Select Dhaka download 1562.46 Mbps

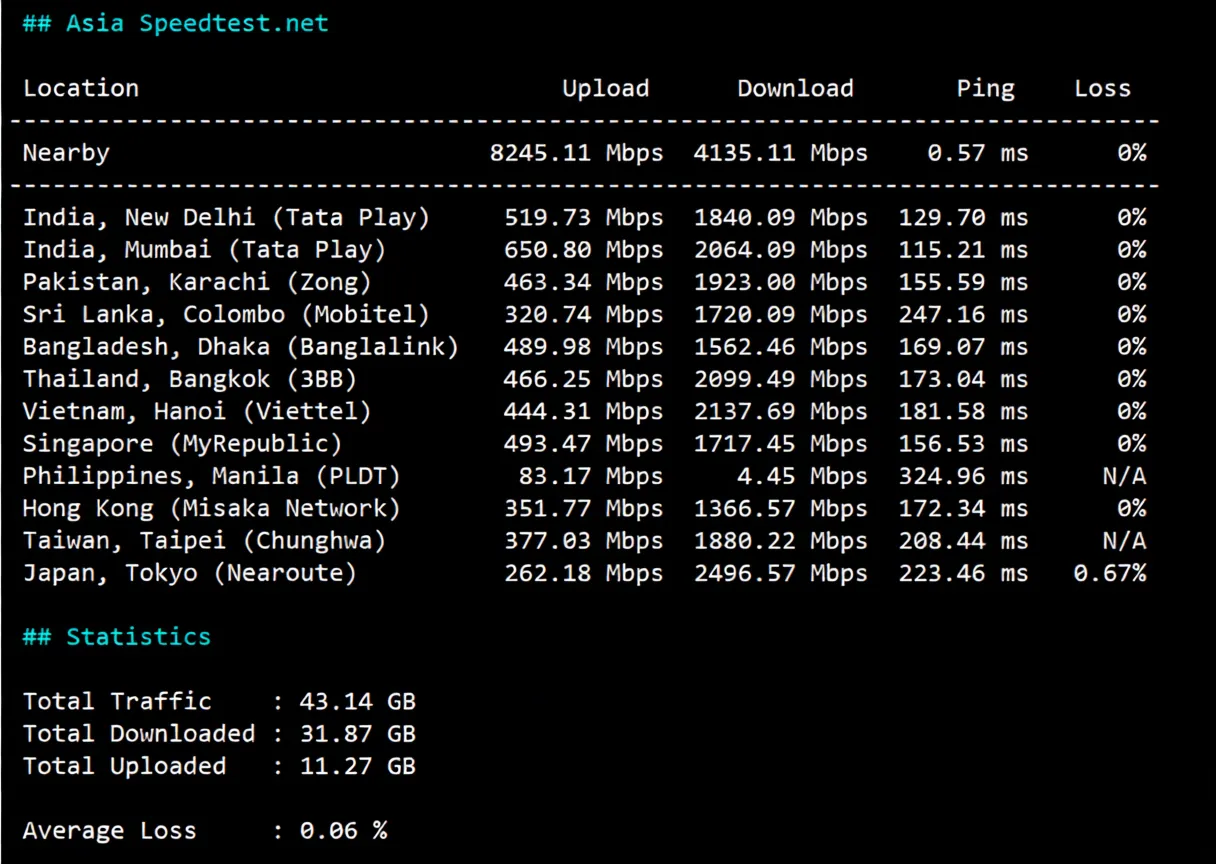781,347
